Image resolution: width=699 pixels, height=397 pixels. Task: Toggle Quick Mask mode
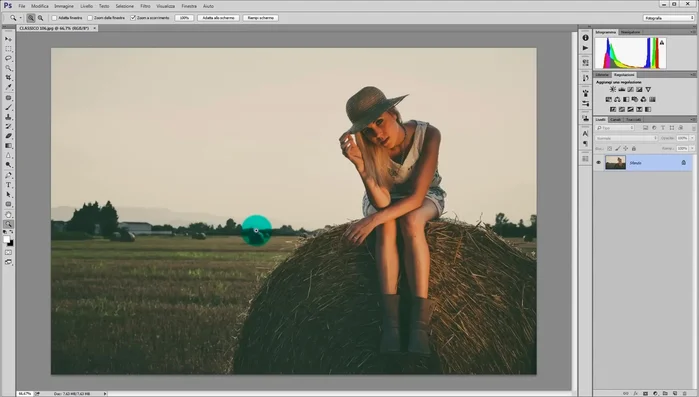8,252
